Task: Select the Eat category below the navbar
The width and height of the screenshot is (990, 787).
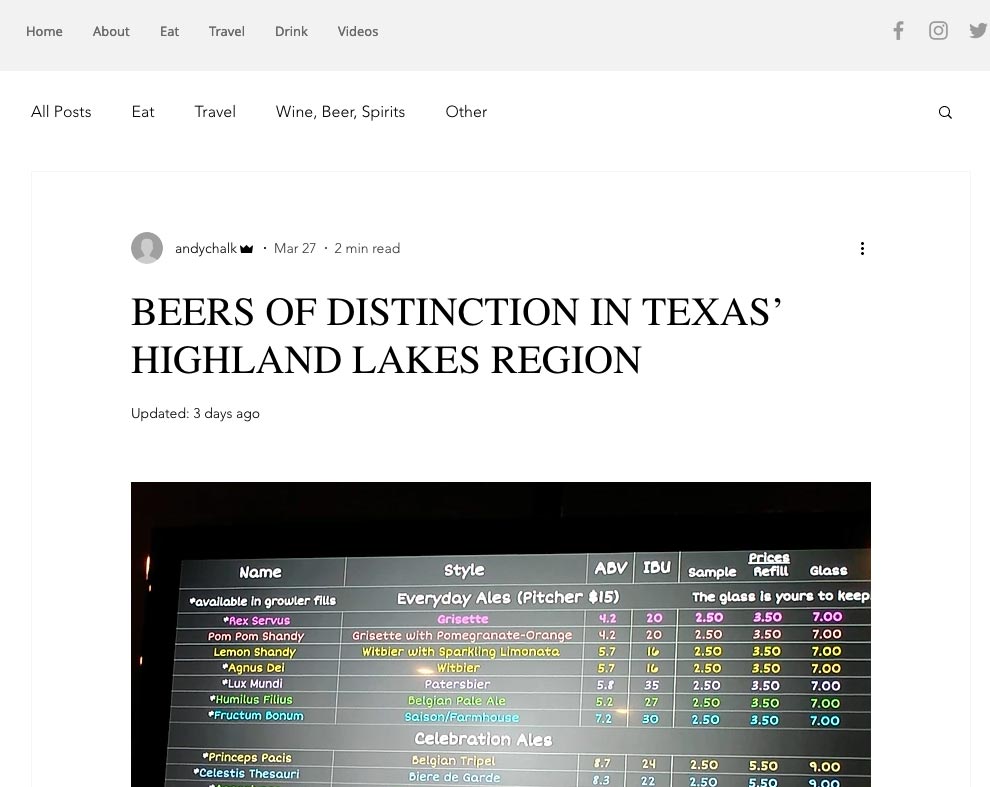Action: (x=143, y=112)
